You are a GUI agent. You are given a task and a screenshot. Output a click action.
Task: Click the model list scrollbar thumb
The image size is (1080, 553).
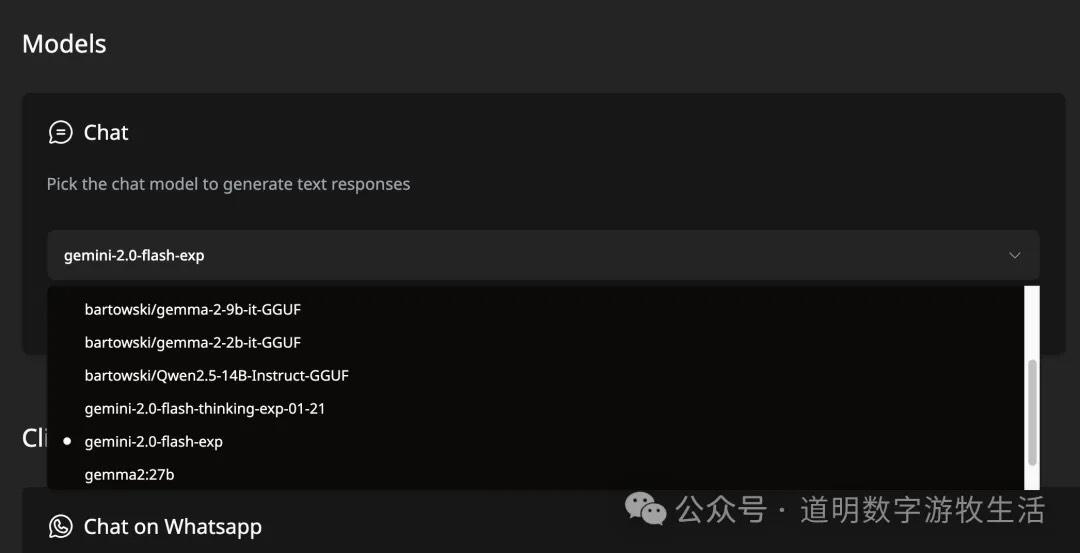pyautogui.click(x=1032, y=412)
